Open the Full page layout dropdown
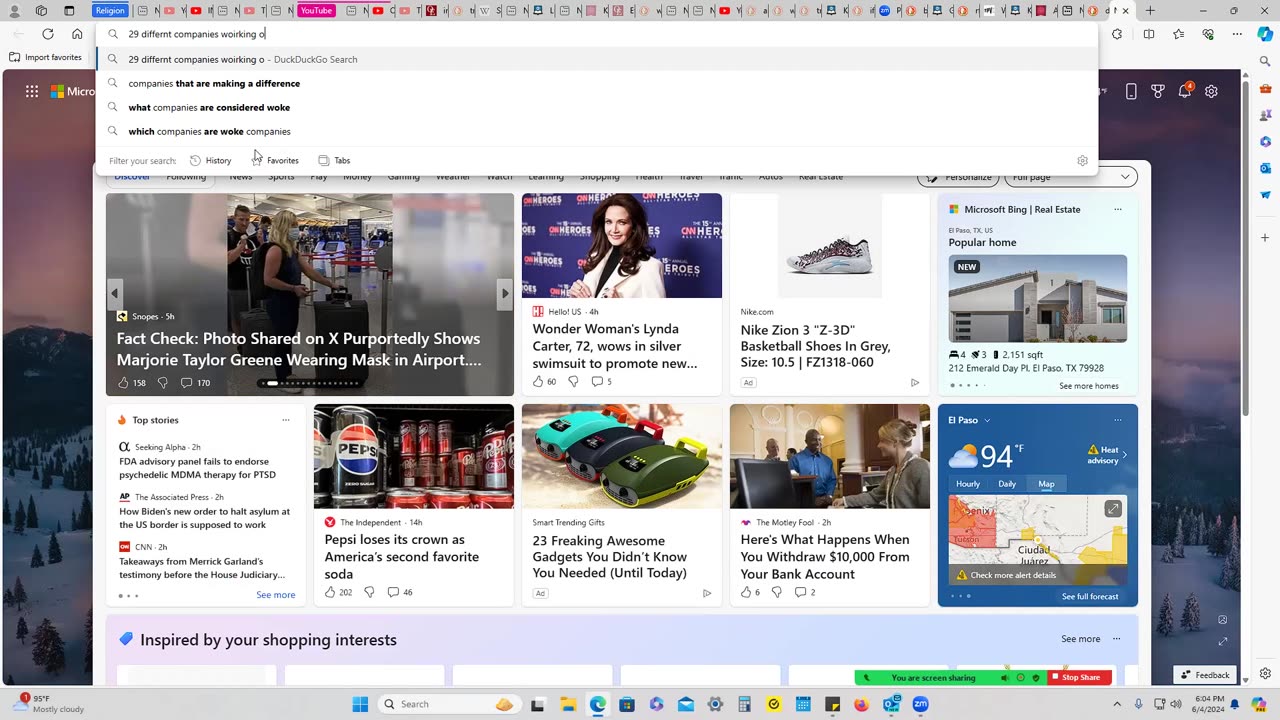1280x720 pixels. click(1071, 177)
